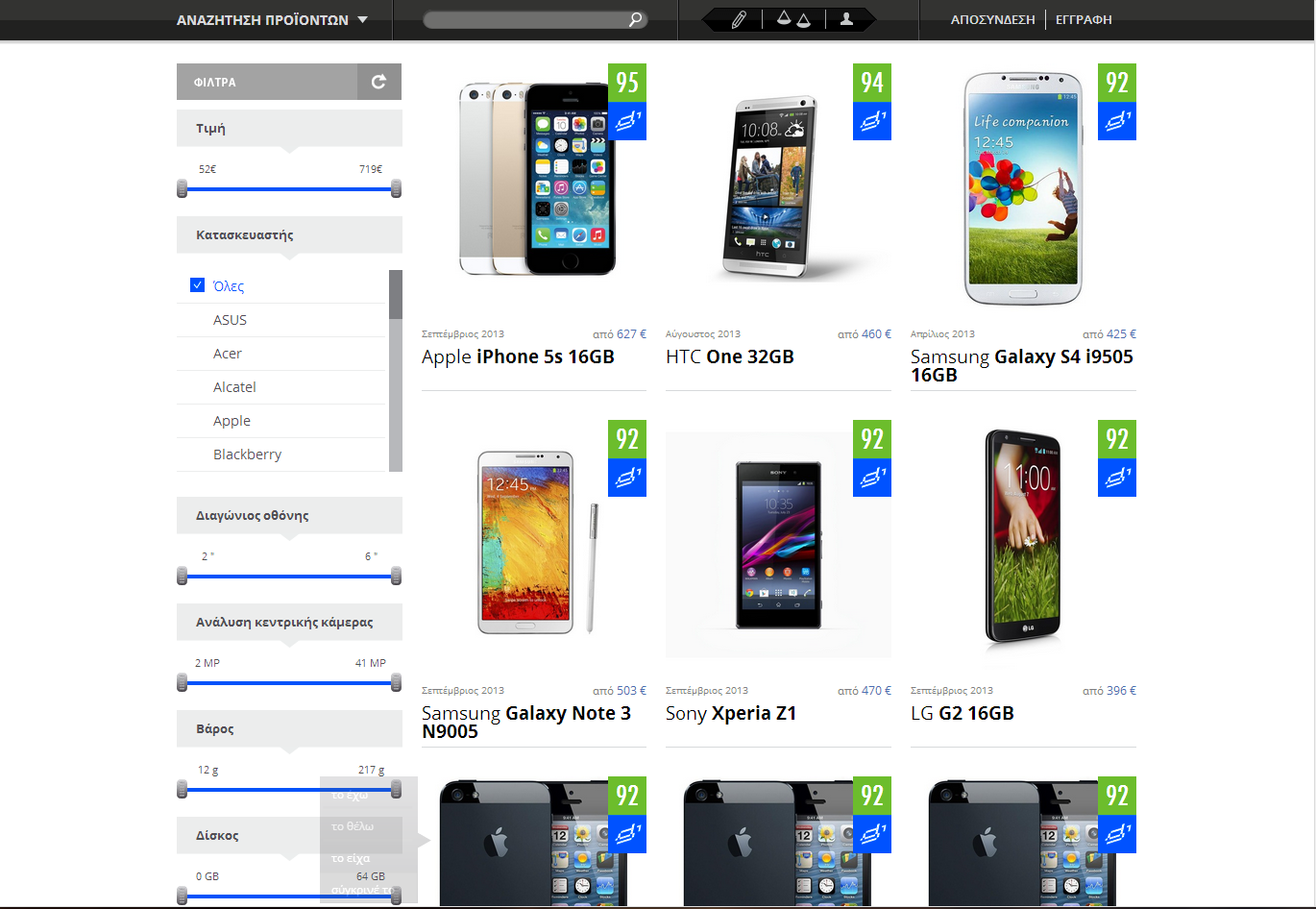Click the 'από 425 €' price on Galaxy S4

click(x=1109, y=334)
